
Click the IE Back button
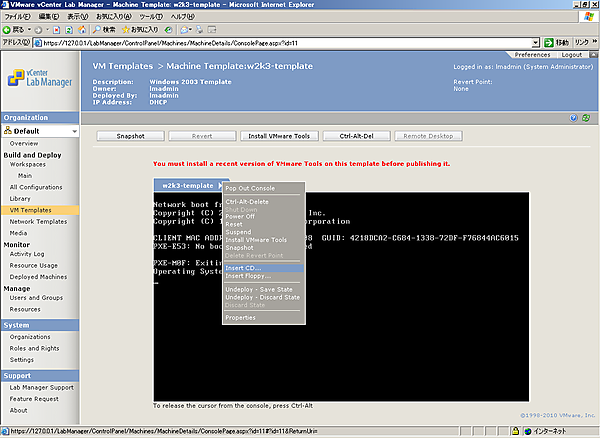(x=14, y=30)
